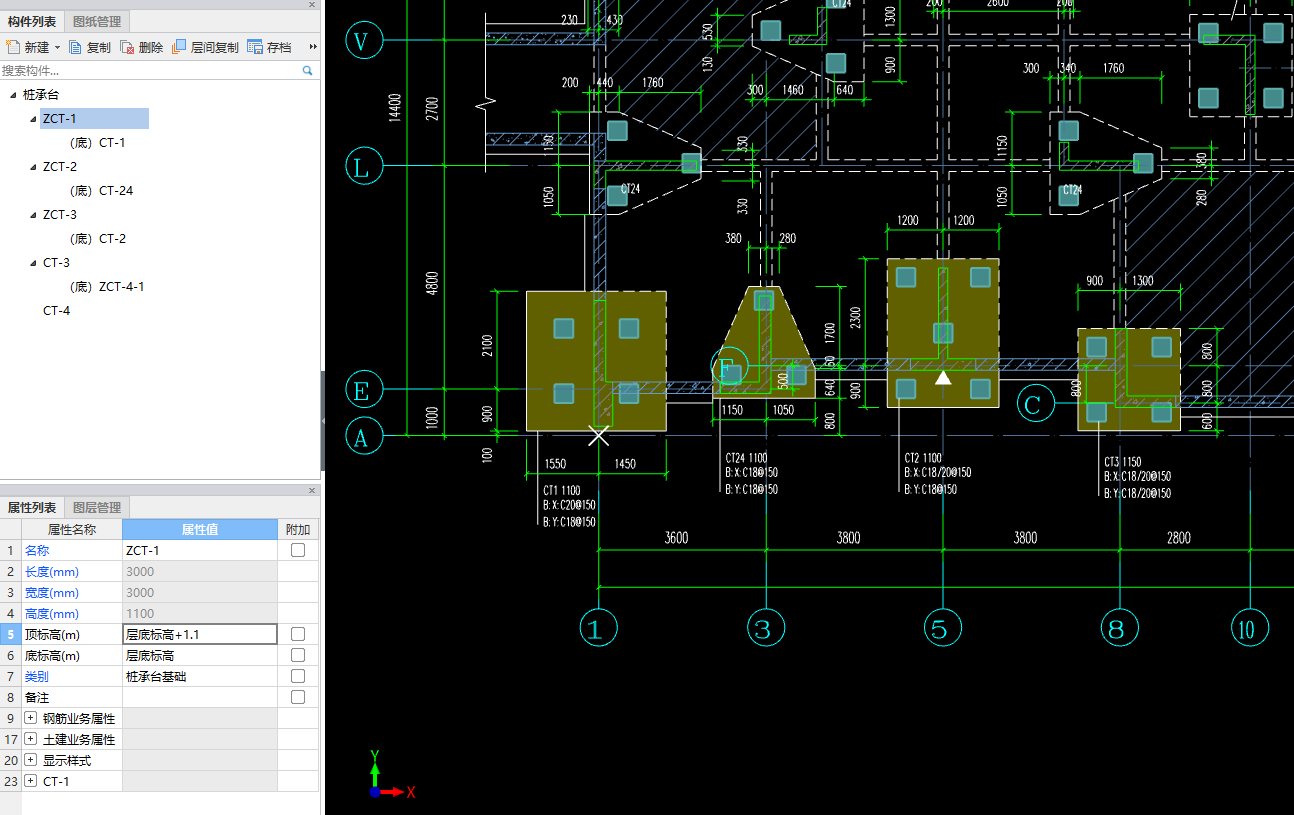The image size is (1294, 815).
Task: Collapse the ZCT-3 tree node arrow
Action: click(x=33, y=215)
